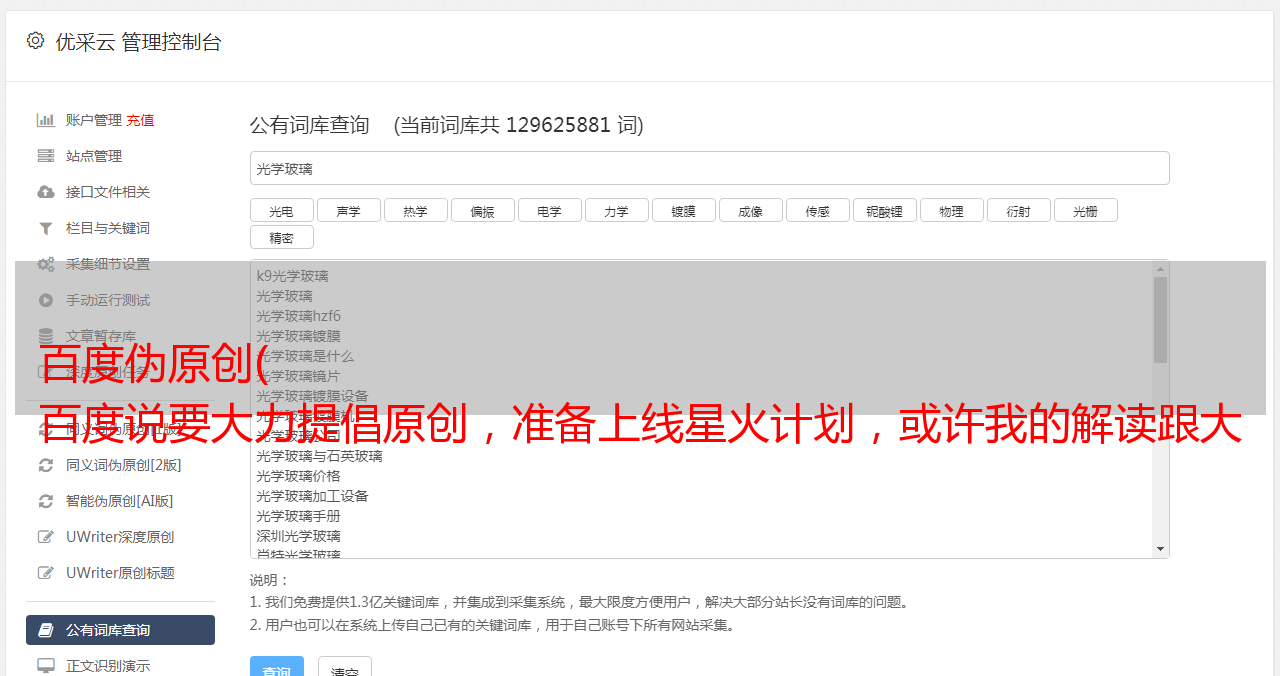Click the results list scrollbar thumb

(x=1160, y=320)
